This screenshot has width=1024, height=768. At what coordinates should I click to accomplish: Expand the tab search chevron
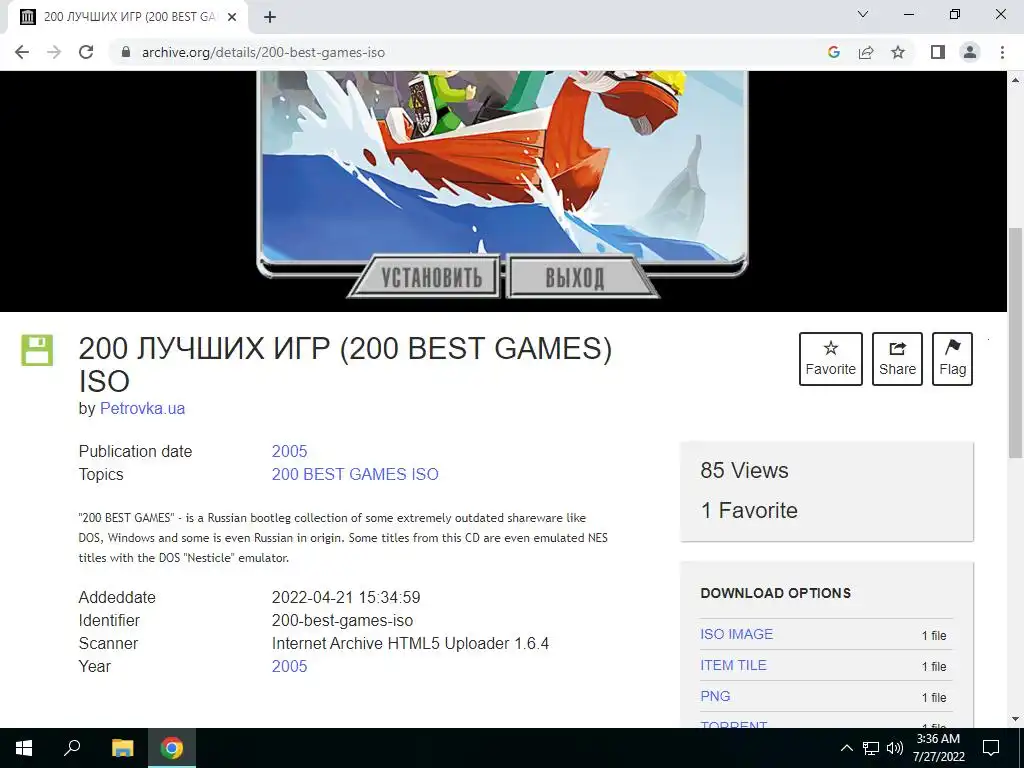point(863,14)
